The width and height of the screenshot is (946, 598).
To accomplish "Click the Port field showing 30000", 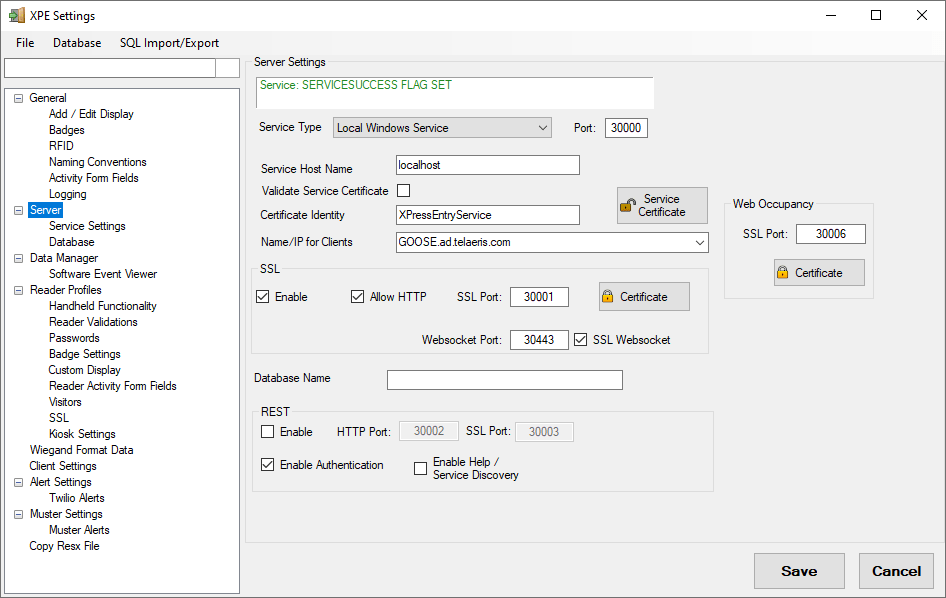I will pos(626,128).
